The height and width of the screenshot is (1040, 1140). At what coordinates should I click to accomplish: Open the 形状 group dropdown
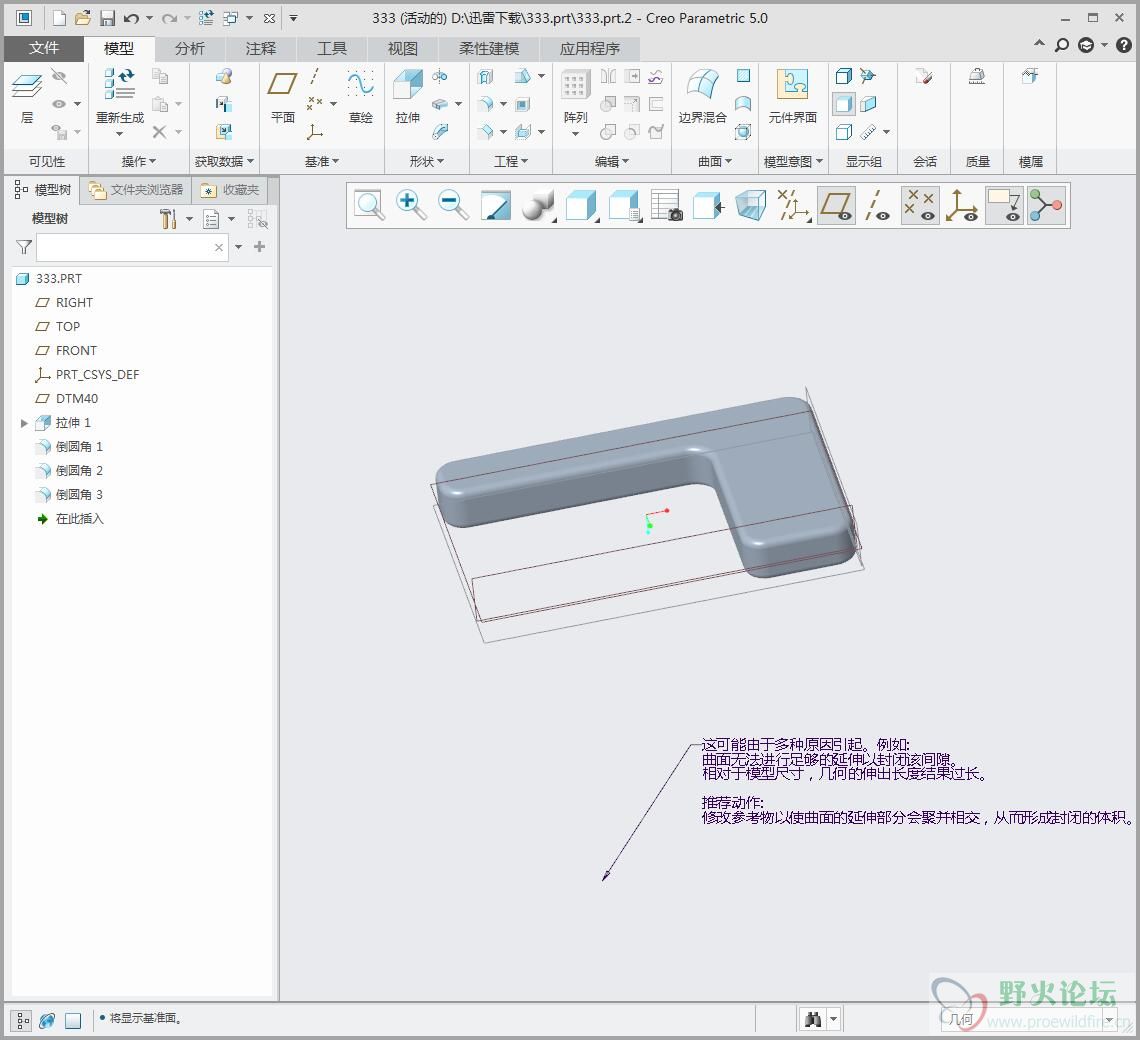coord(426,161)
